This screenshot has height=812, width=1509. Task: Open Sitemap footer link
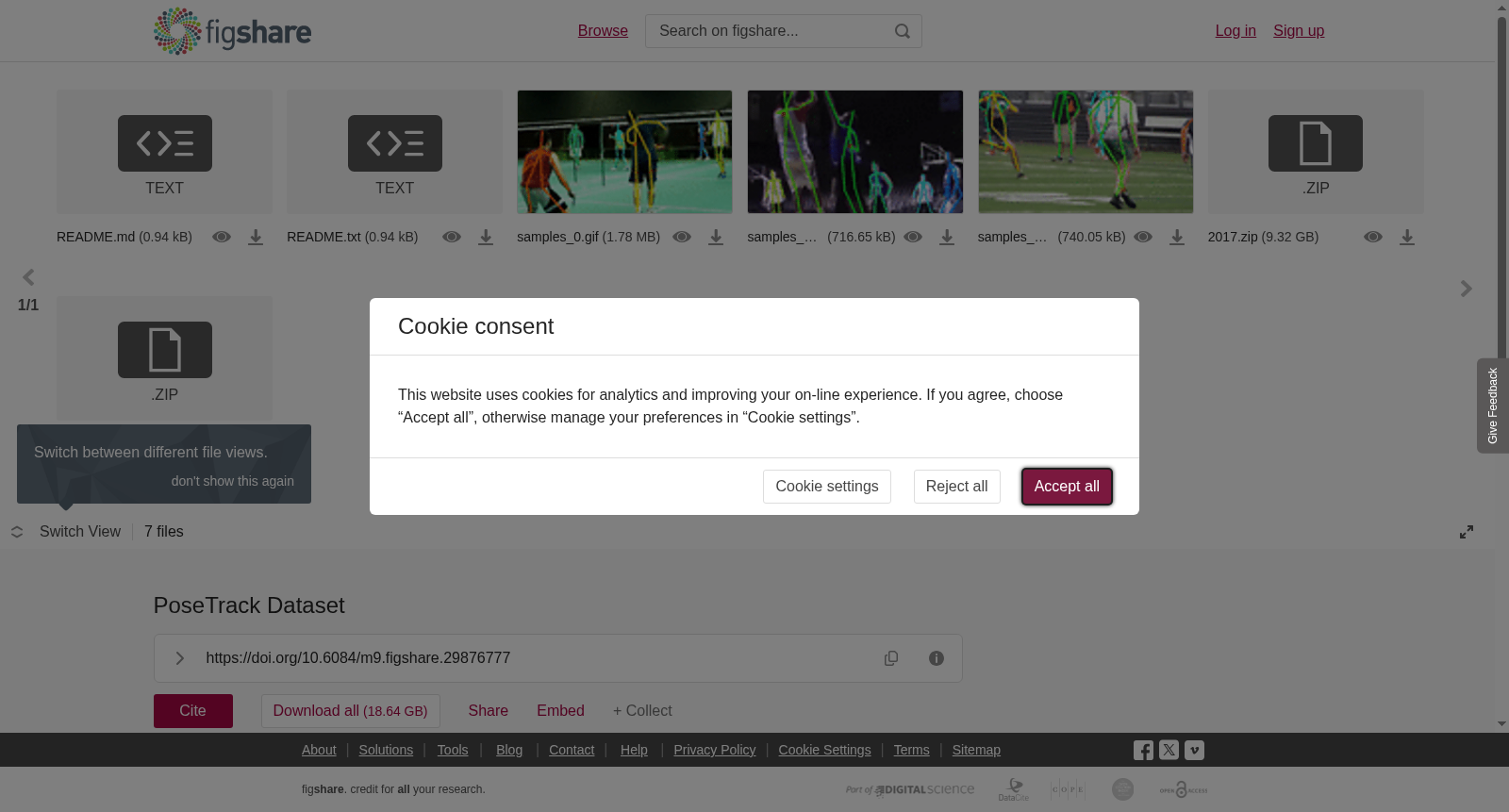(x=976, y=750)
